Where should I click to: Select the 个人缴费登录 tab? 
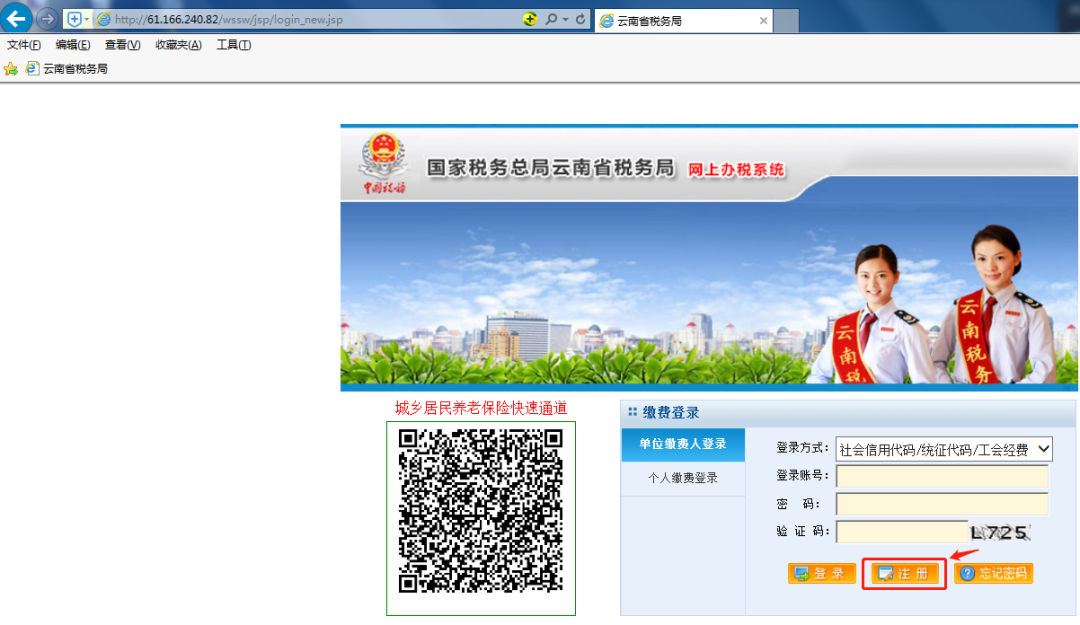pos(683,478)
